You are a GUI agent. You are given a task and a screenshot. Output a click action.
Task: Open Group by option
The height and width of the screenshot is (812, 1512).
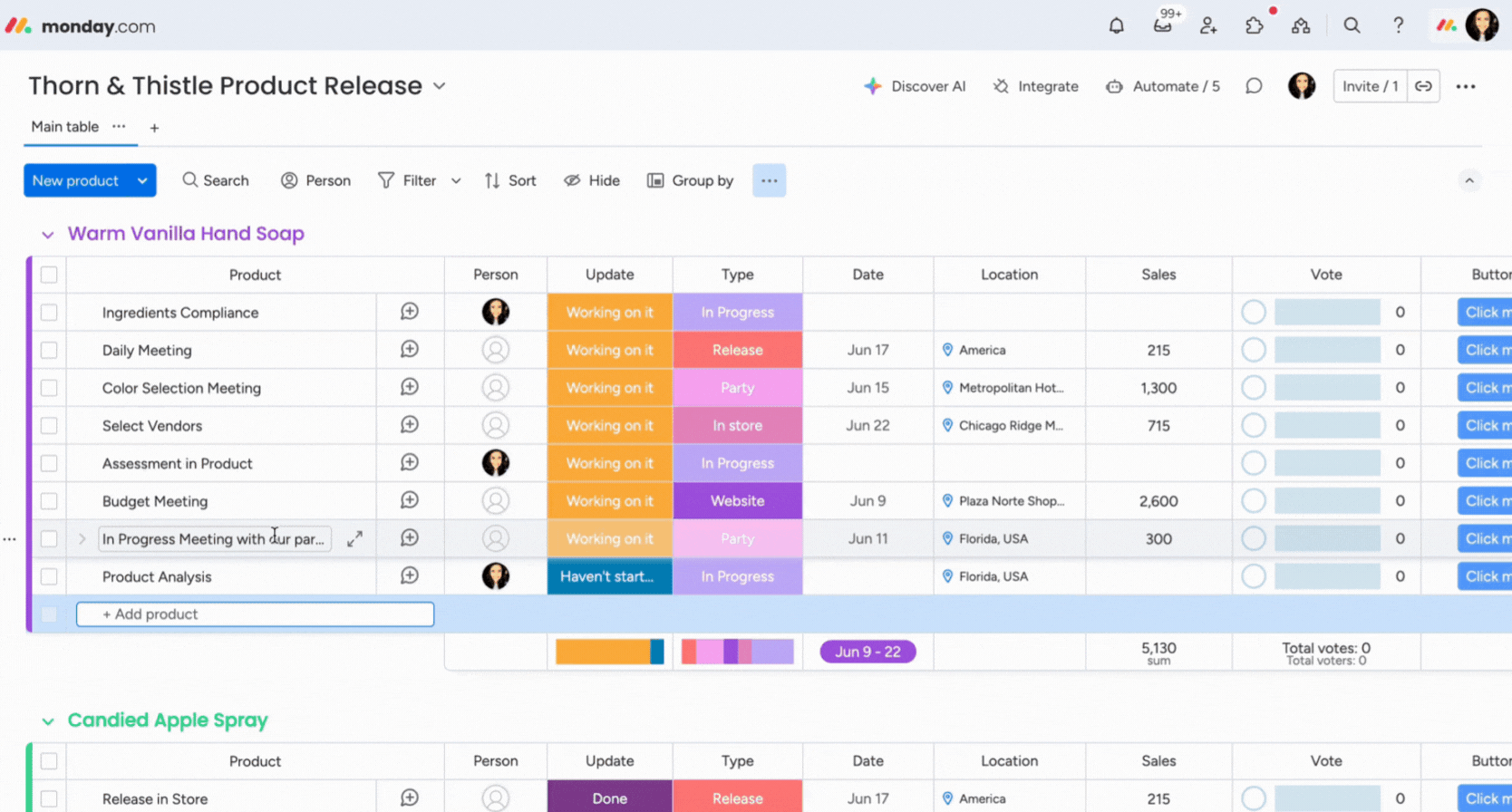point(691,180)
